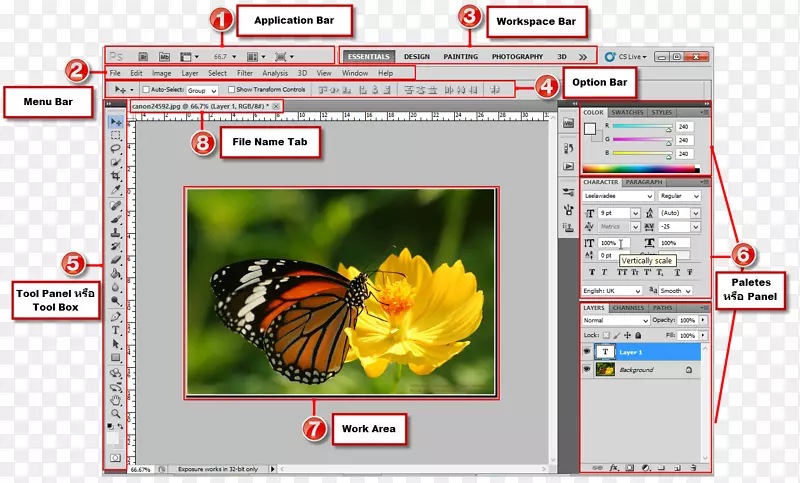Enable the Auto-Select checkbox
The width and height of the screenshot is (800, 483).
pyautogui.click(x=146, y=90)
